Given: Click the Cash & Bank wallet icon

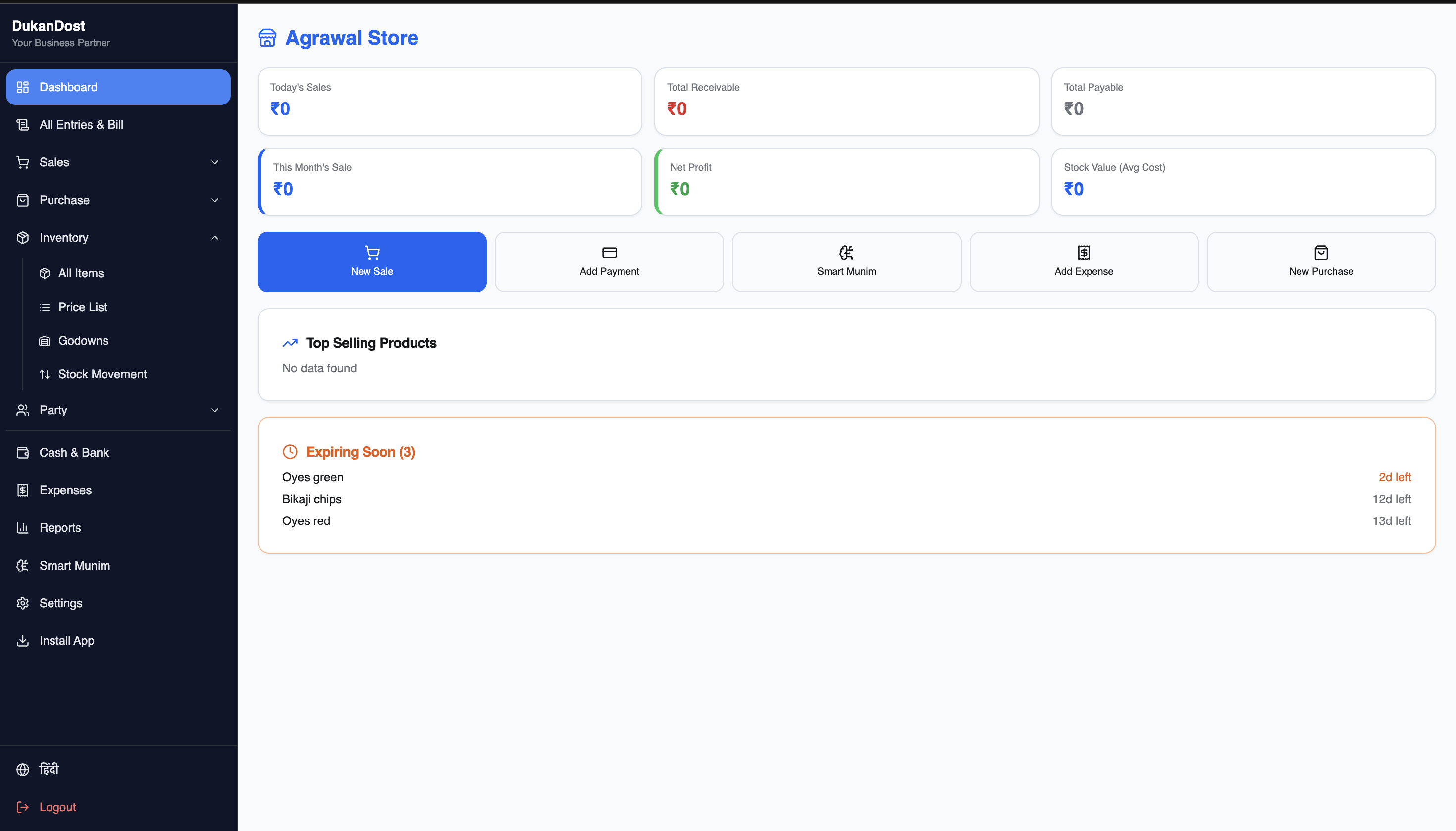Looking at the screenshot, I should click(23, 453).
